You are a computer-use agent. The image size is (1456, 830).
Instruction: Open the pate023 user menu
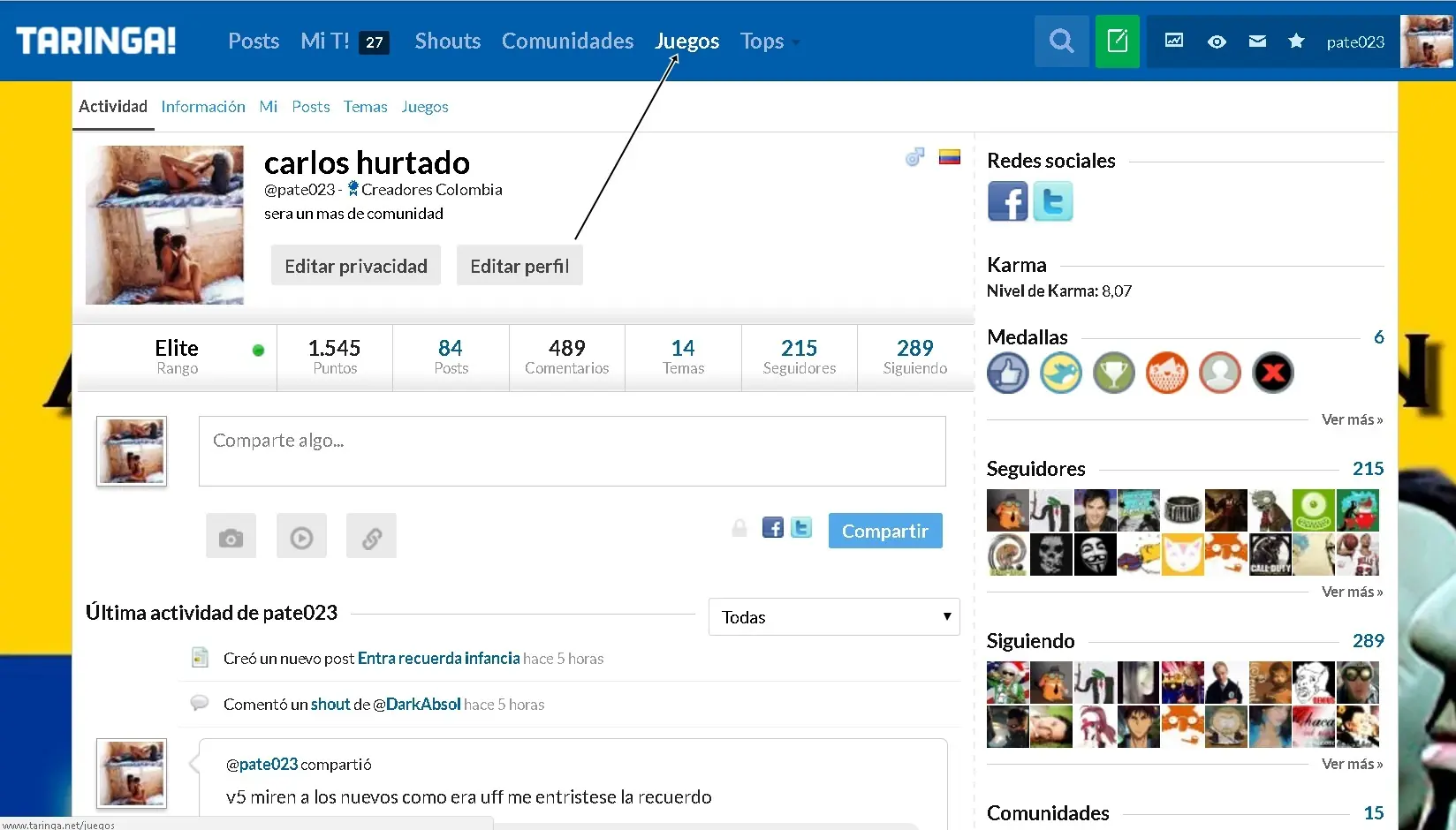[1355, 41]
